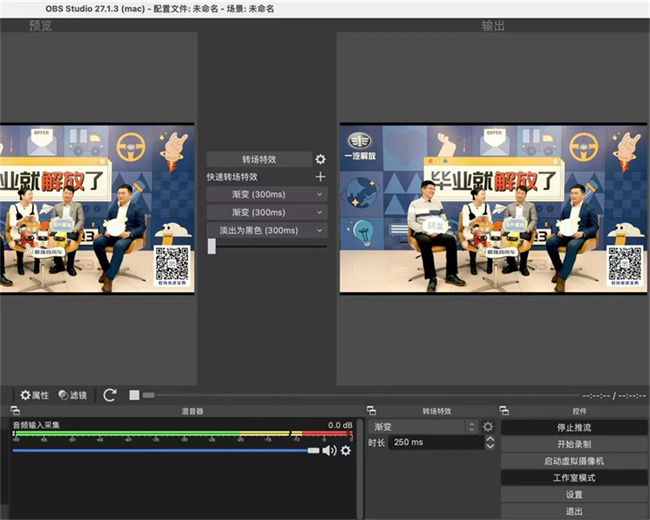650x520 pixels.
Task: Click the restart/refresh arrow icon next to 滤镜
Action: click(x=110, y=395)
